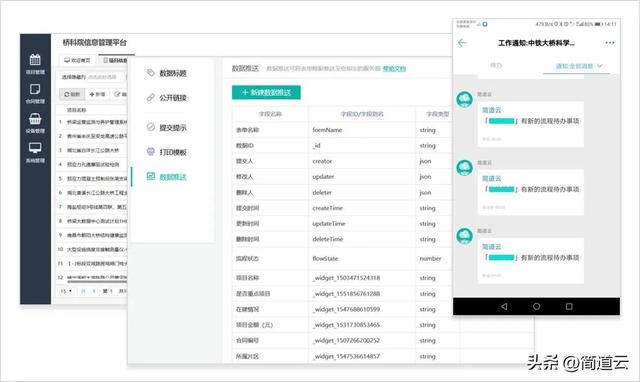Open first 简道云 notification card
The image size is (640, 382).
(x=531, y=124)
